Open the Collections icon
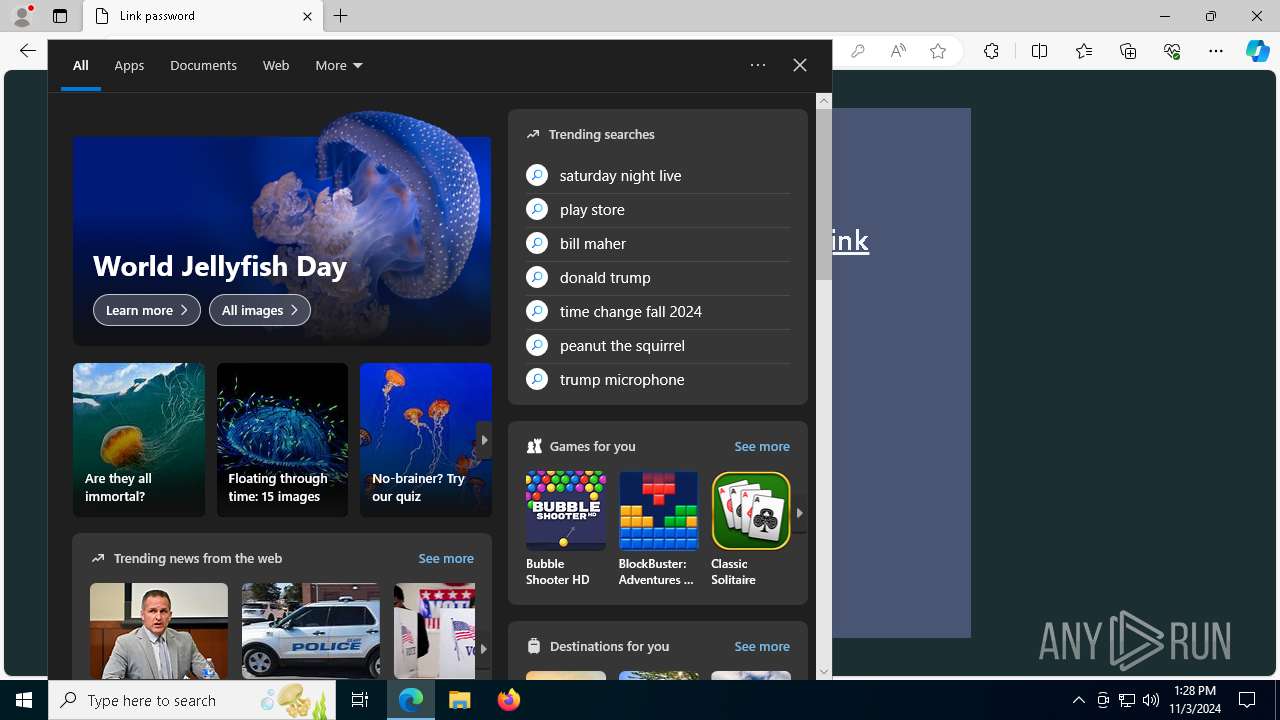 click(1128, 51)
